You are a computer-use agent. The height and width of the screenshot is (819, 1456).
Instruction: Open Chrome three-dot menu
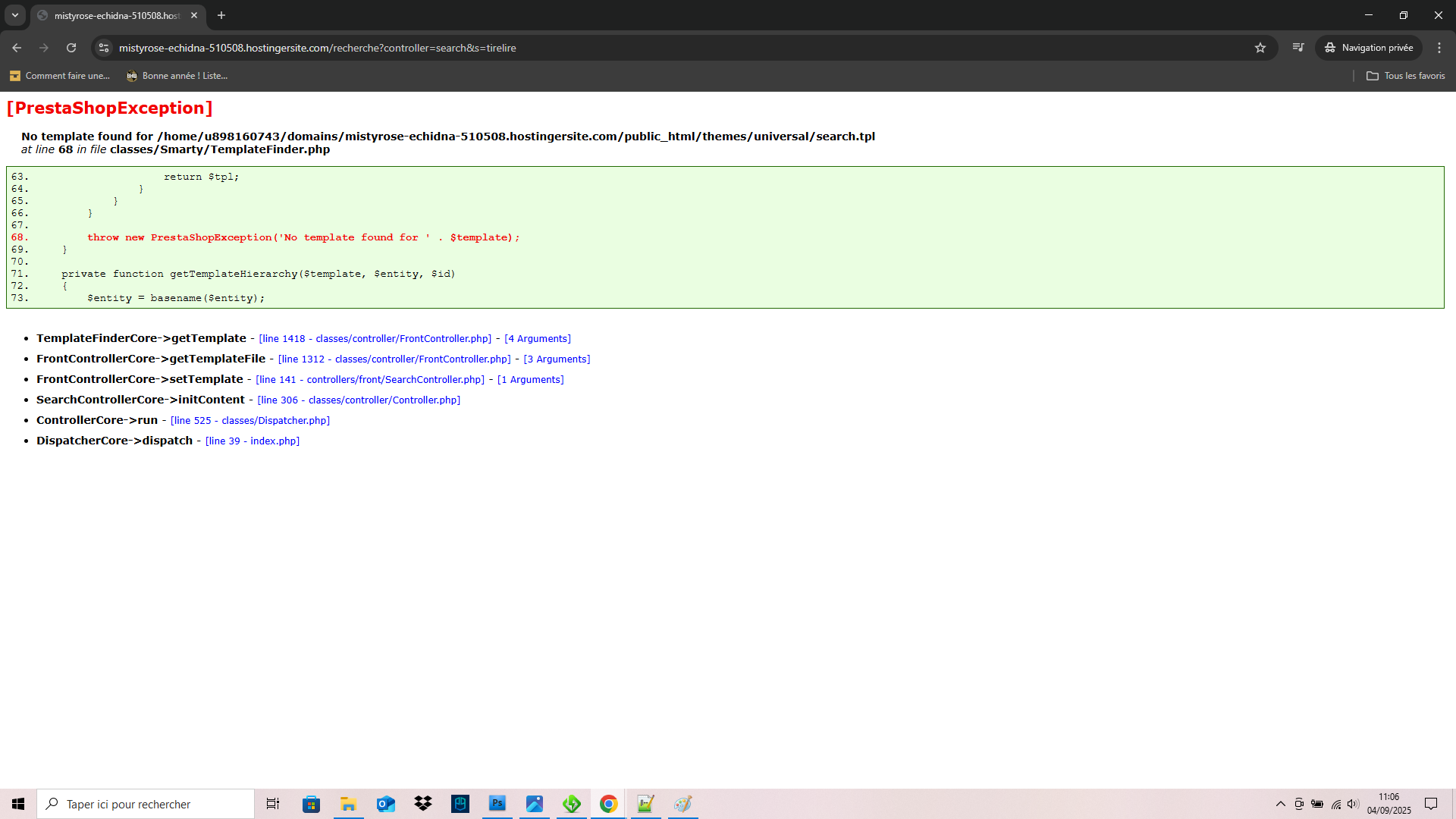(1439, 48)
